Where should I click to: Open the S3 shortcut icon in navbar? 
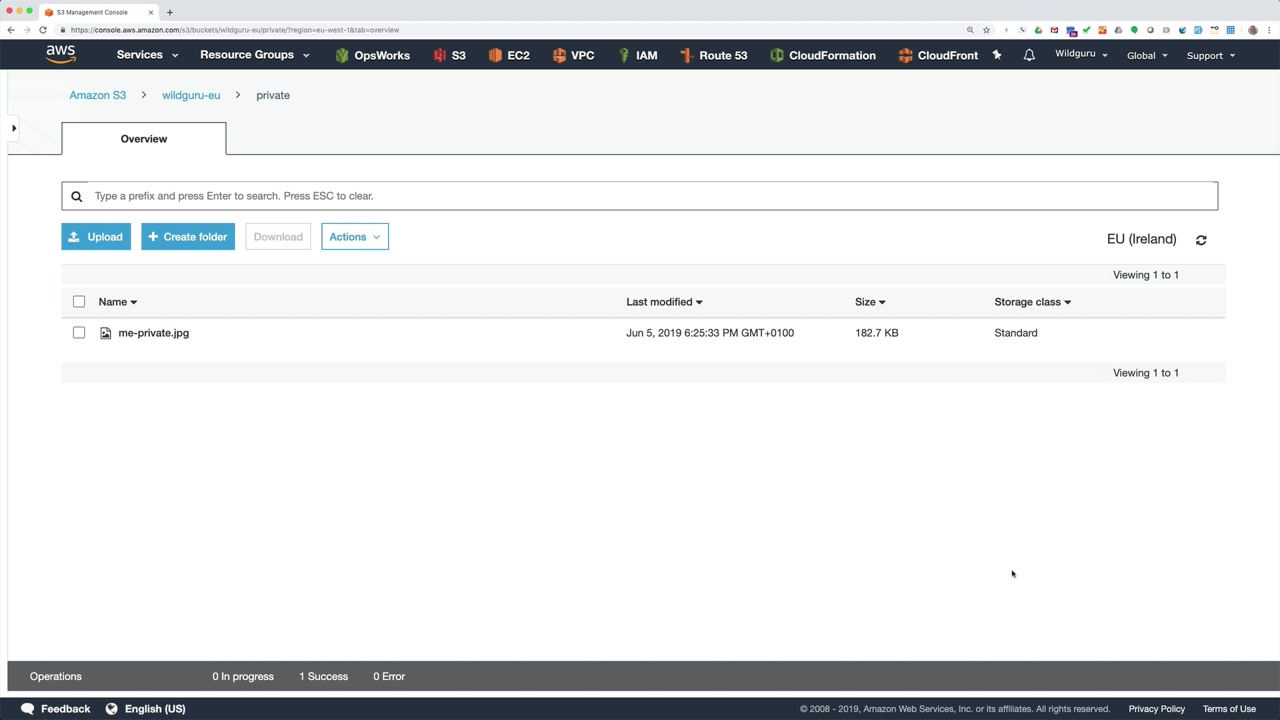439,55
